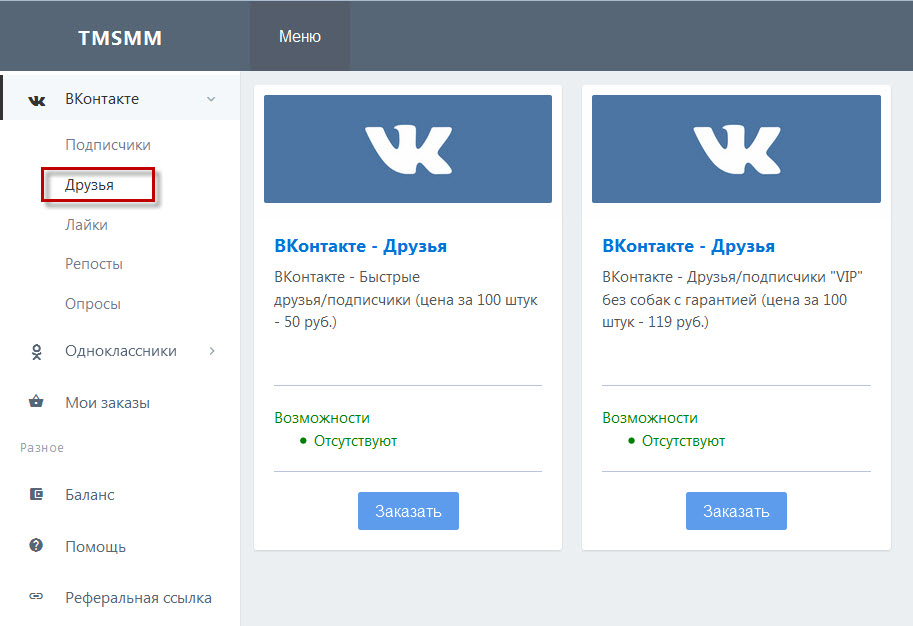913x626 pixels.
Task: Go to Репосты in the sidebar
Action: [x=94, y=264]
